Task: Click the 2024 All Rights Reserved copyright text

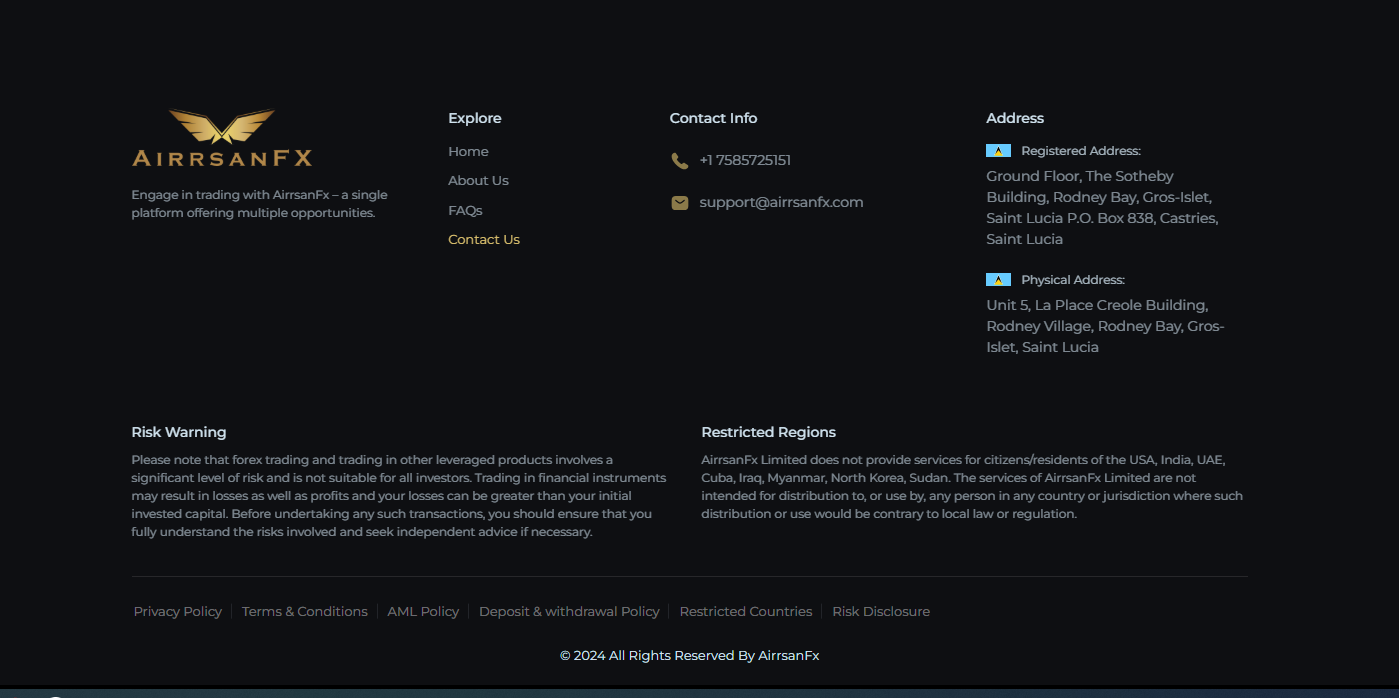Action: click(689, 656)
